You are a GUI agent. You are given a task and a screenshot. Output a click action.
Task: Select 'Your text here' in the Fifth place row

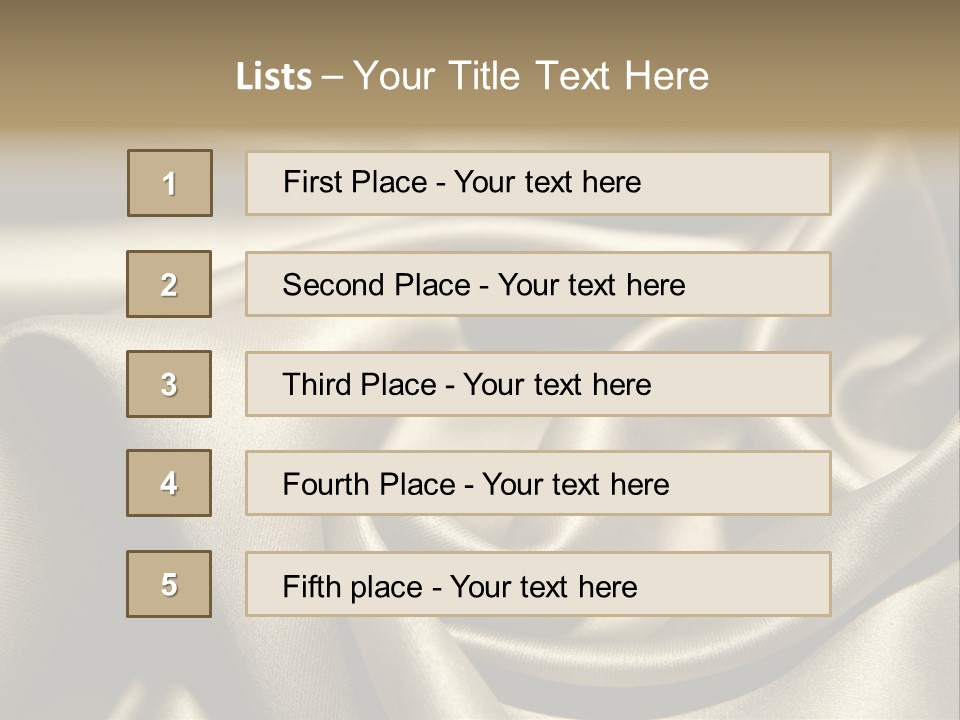click(x=543, y=586)
